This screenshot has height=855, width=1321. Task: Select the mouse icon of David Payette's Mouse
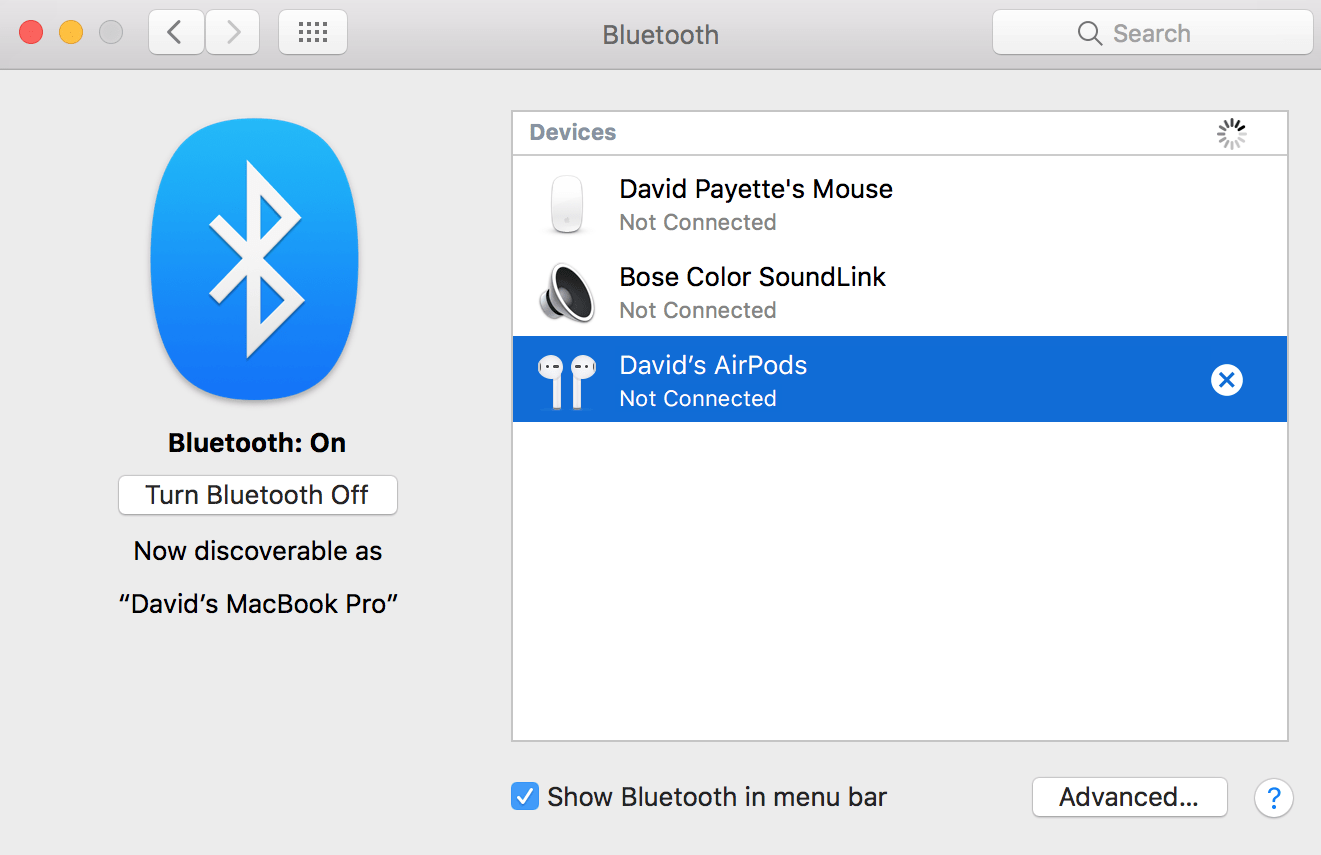pos(568,204)
